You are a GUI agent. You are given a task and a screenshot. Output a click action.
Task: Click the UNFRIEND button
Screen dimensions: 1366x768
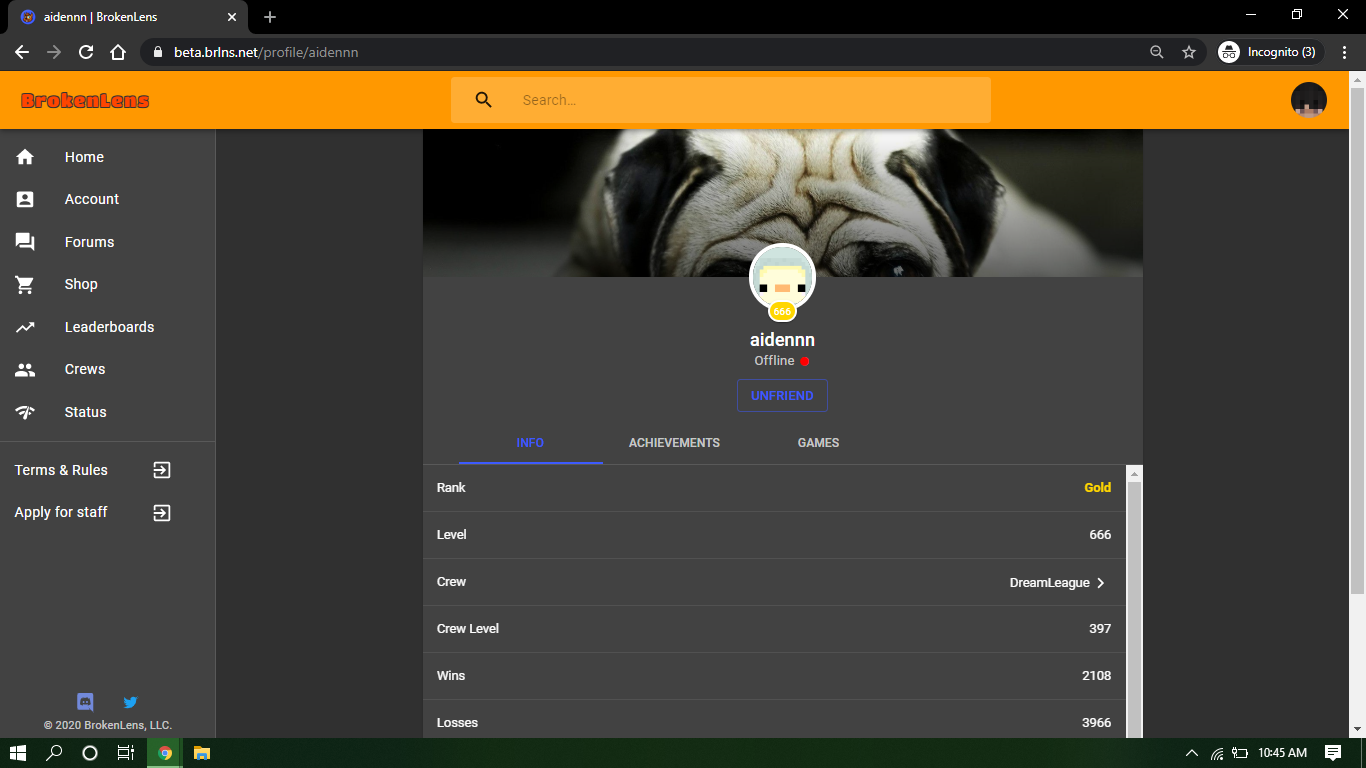pos(782,396)
